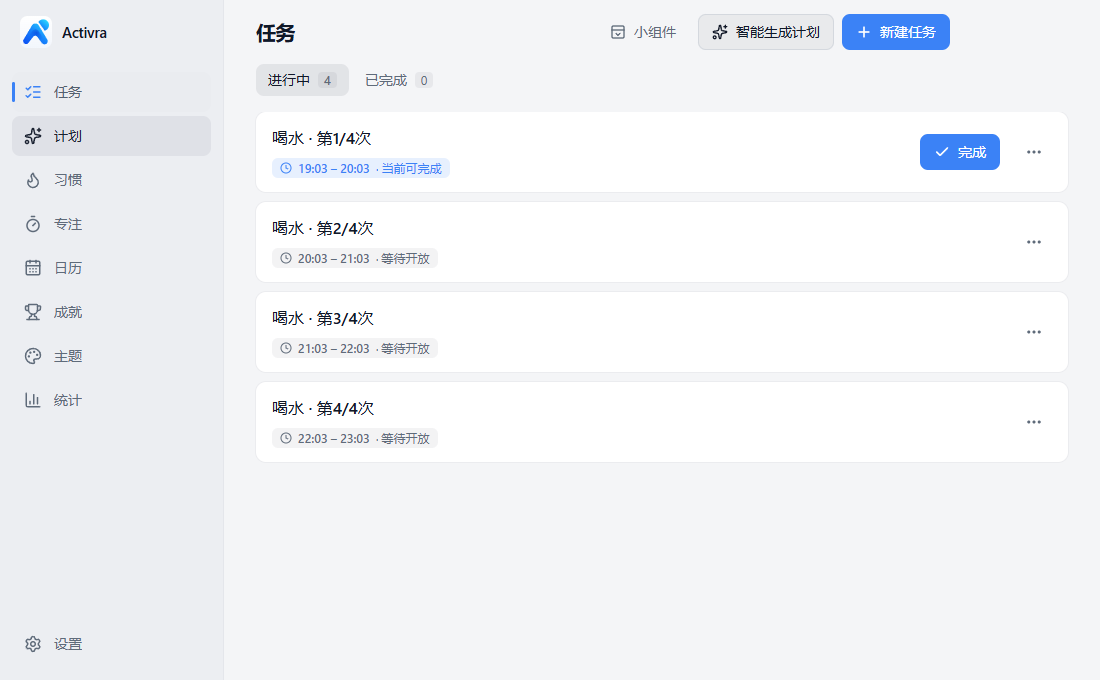1100x680 pixels.
Task: Go to 计划 in the sidebar
Action: [112, 136]
